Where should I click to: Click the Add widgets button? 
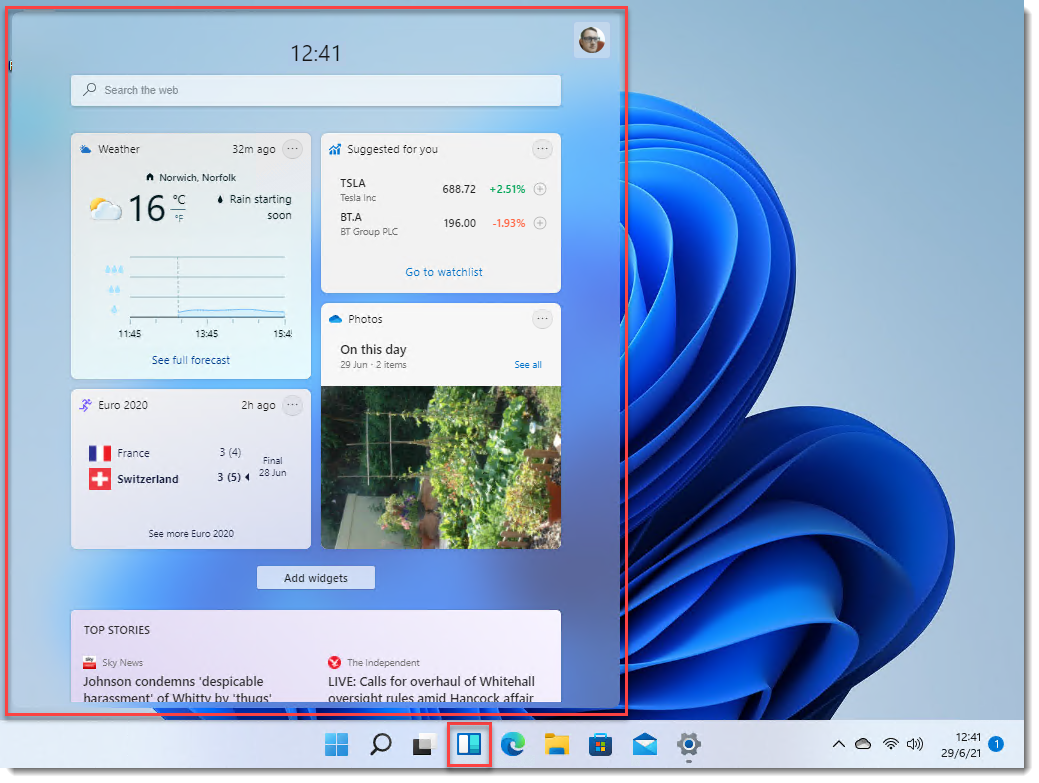click(x=315, y=577)
